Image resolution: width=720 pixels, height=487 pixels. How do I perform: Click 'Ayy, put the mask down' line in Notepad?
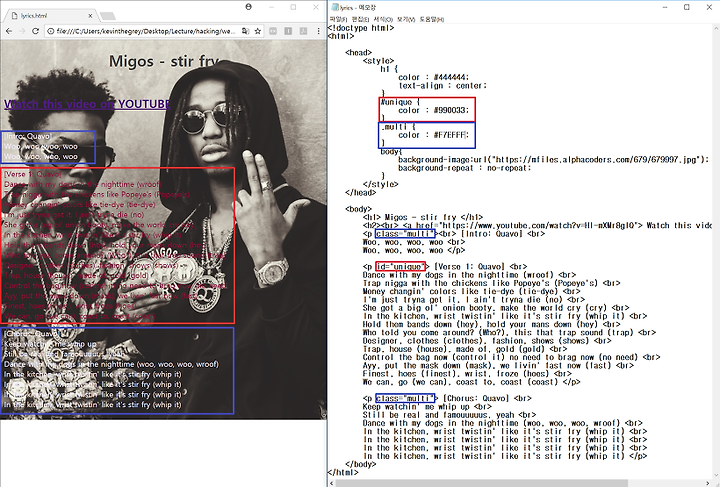pos(498,365)
